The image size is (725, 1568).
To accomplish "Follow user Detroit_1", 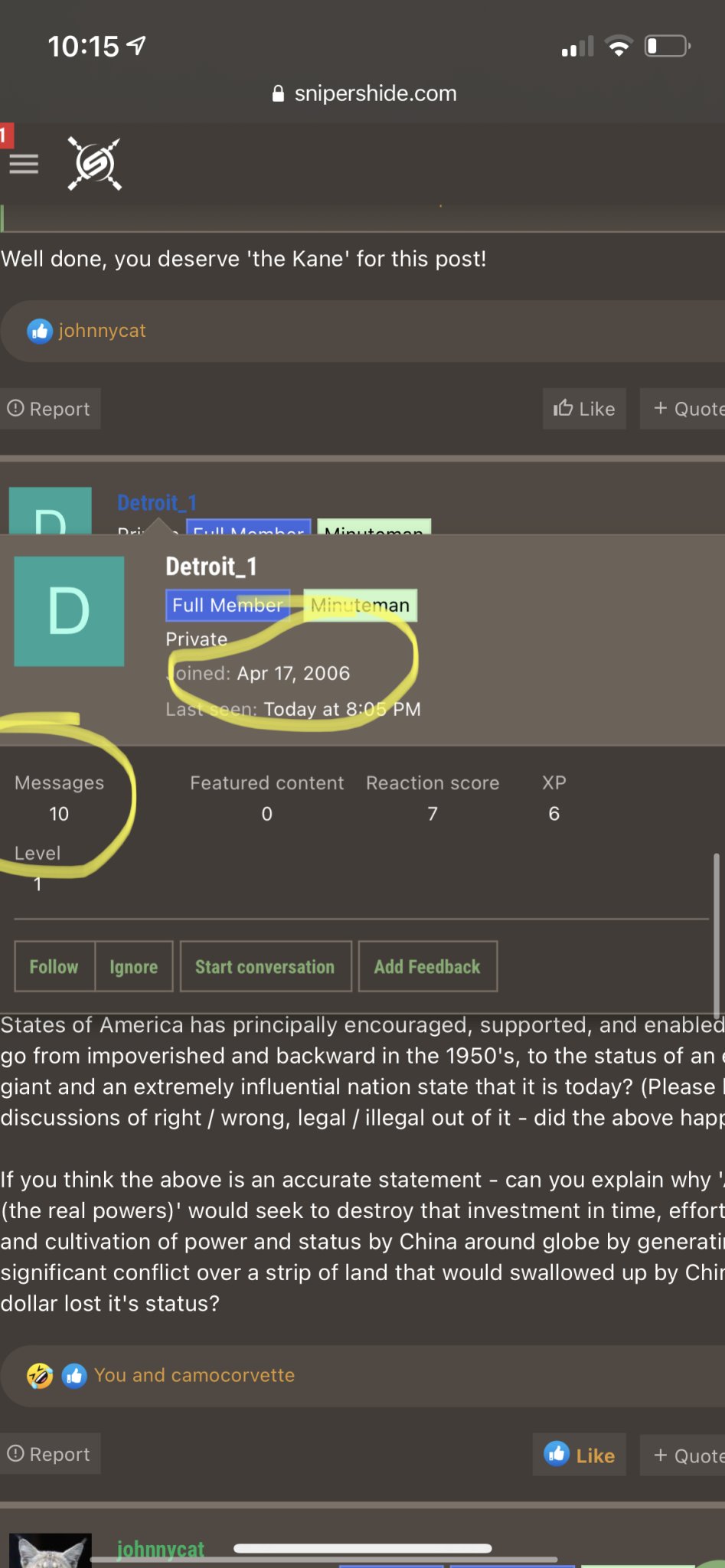I will pyautogui.click(x=54, y=967).
